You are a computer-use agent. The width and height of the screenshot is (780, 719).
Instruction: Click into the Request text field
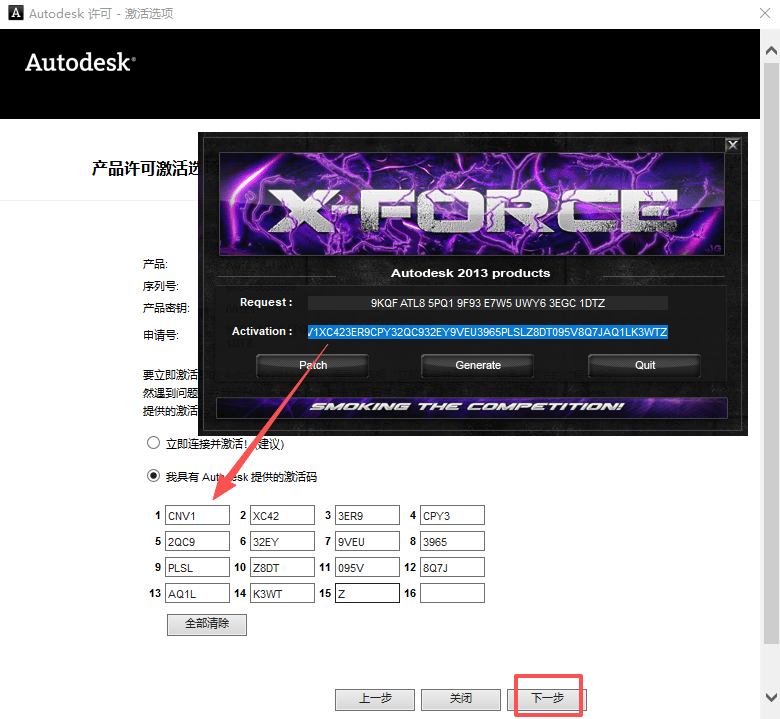(x=487, y=302)
